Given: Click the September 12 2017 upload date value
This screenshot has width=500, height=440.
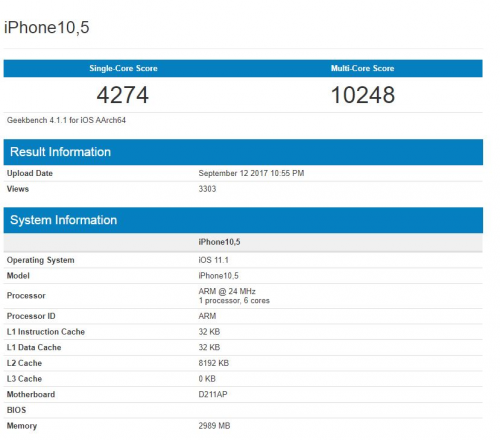Looking at the screenshot, I should (251, 173).
